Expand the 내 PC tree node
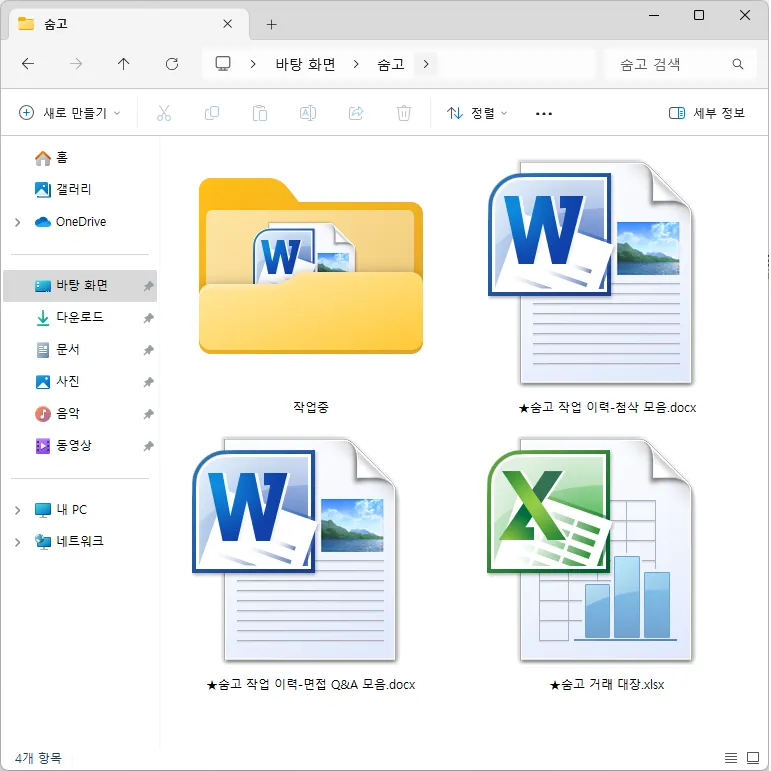This screenshot has height=771, width=771. [x=18, y=510]
